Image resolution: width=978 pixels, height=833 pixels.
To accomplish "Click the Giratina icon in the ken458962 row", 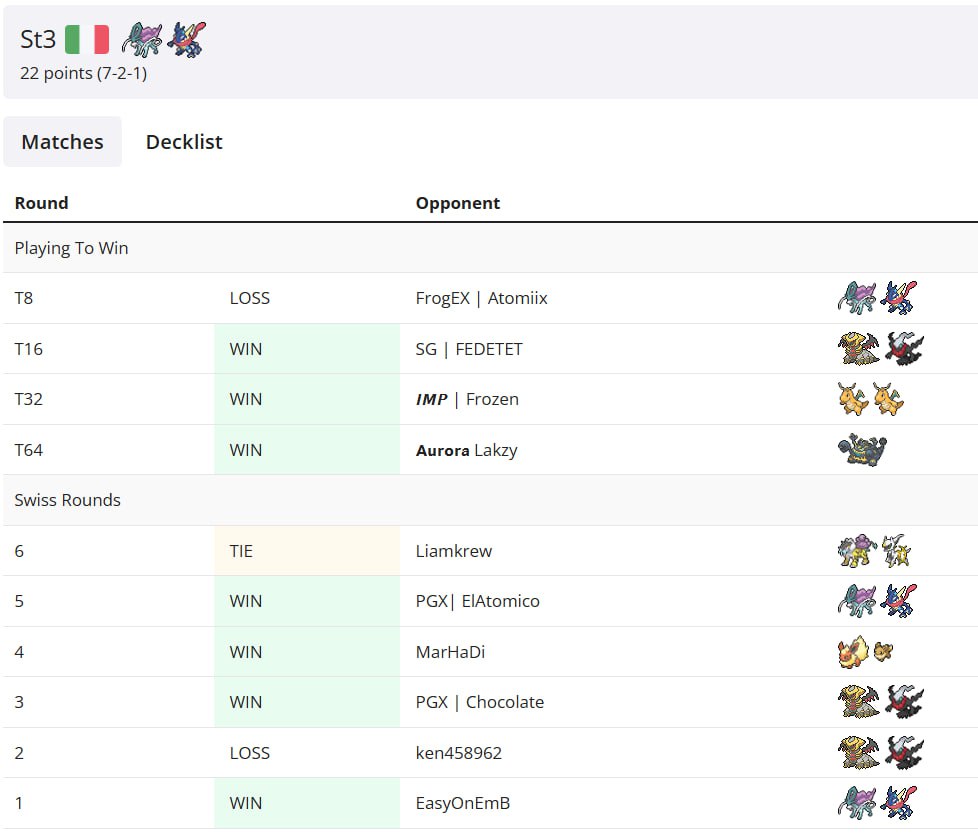I will (x=858, y=753).
